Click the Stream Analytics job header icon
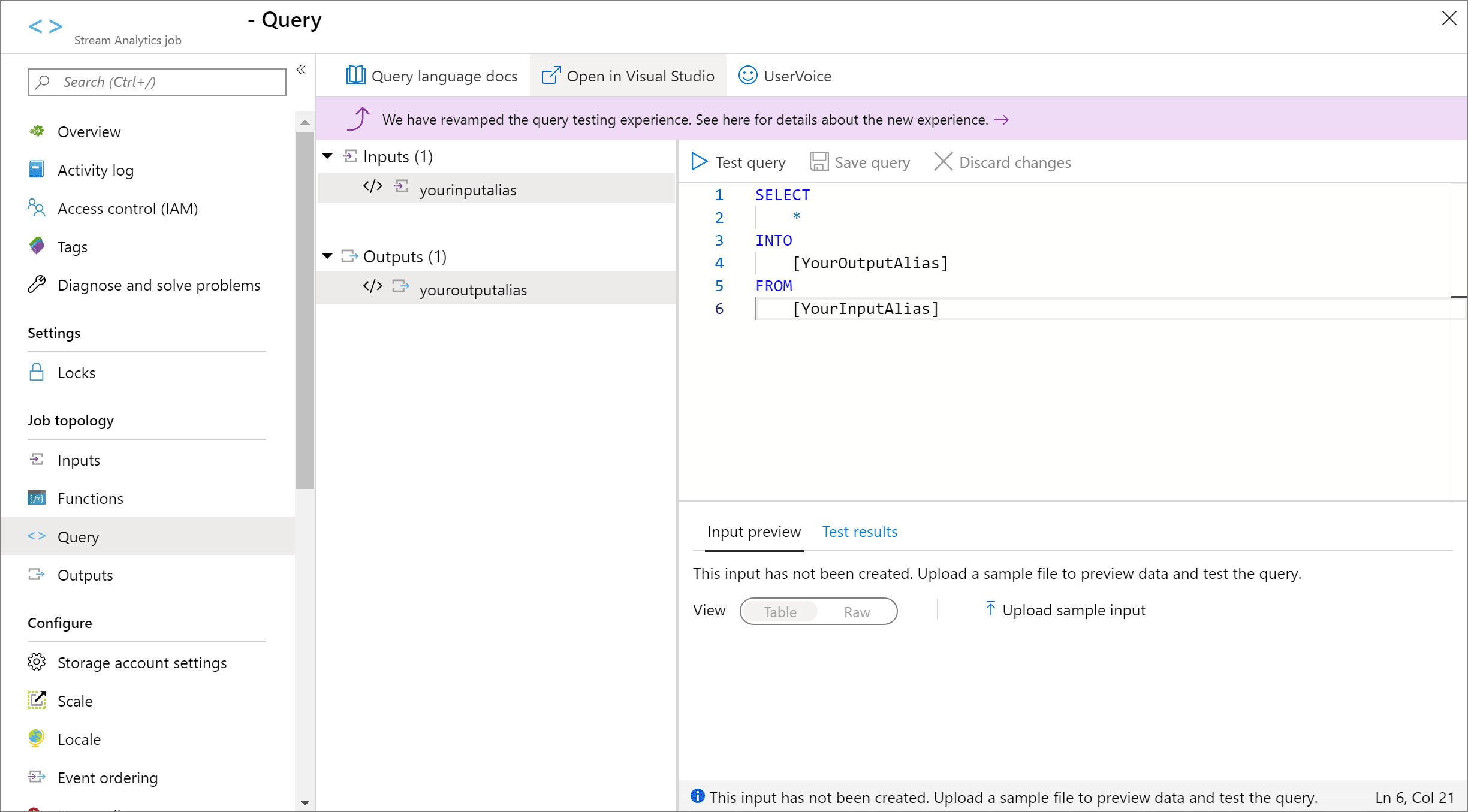 click(45, 26)
